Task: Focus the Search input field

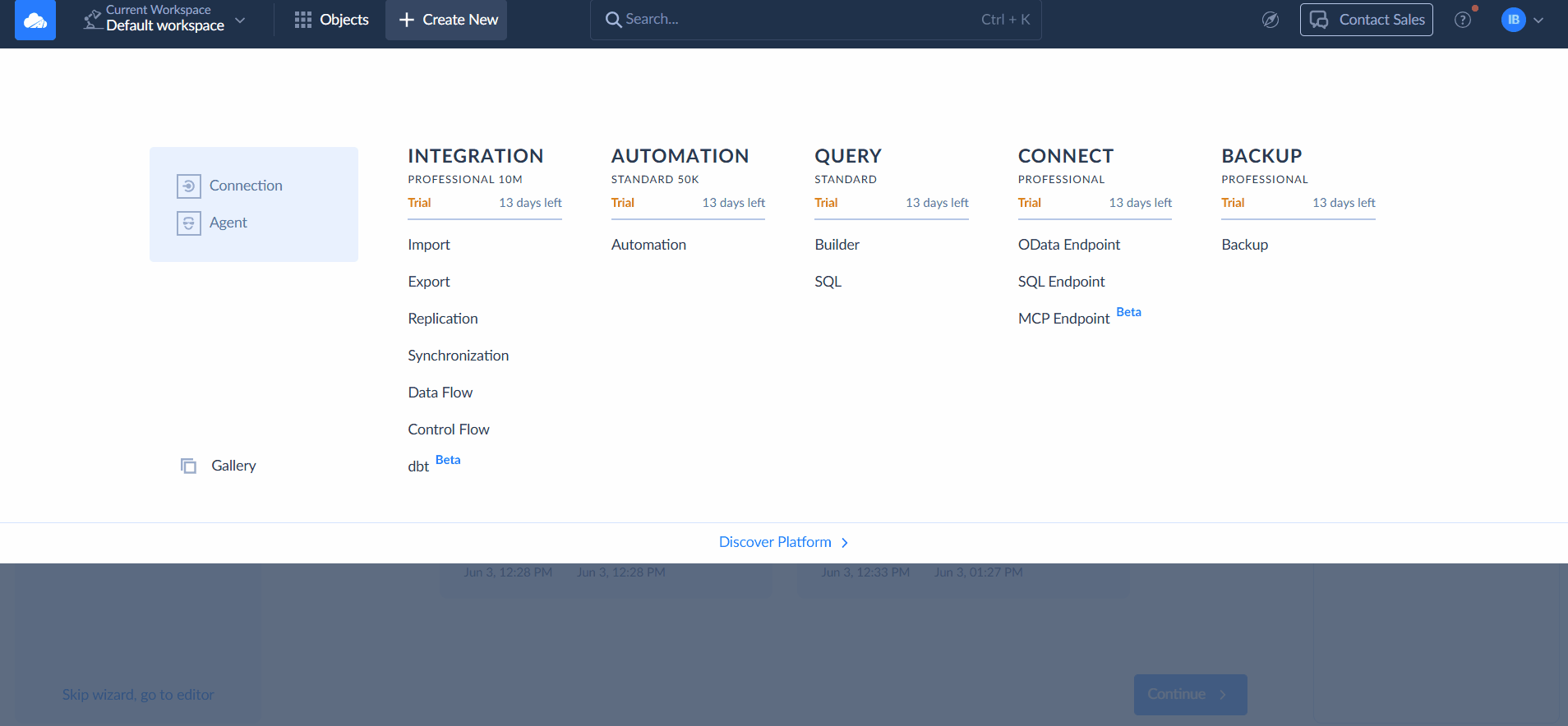Action: pyautogui.click(x=815, y=20)
